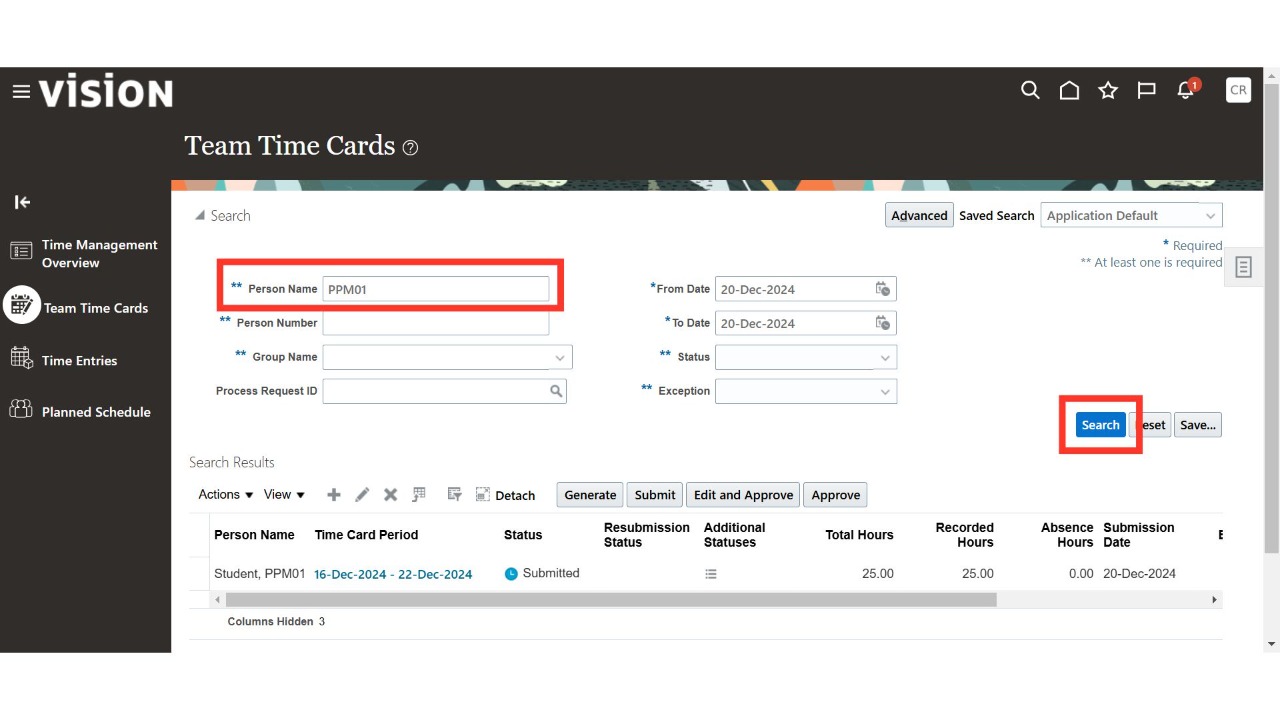Click the blue Search button
Screen dimensions: 1280x720
pos(1100,425)
